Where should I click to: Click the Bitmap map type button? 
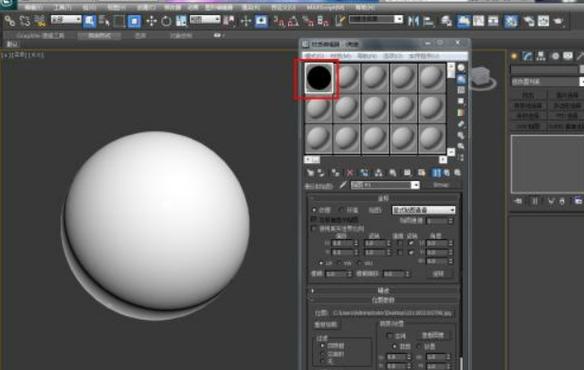click(x=441, y=185)
